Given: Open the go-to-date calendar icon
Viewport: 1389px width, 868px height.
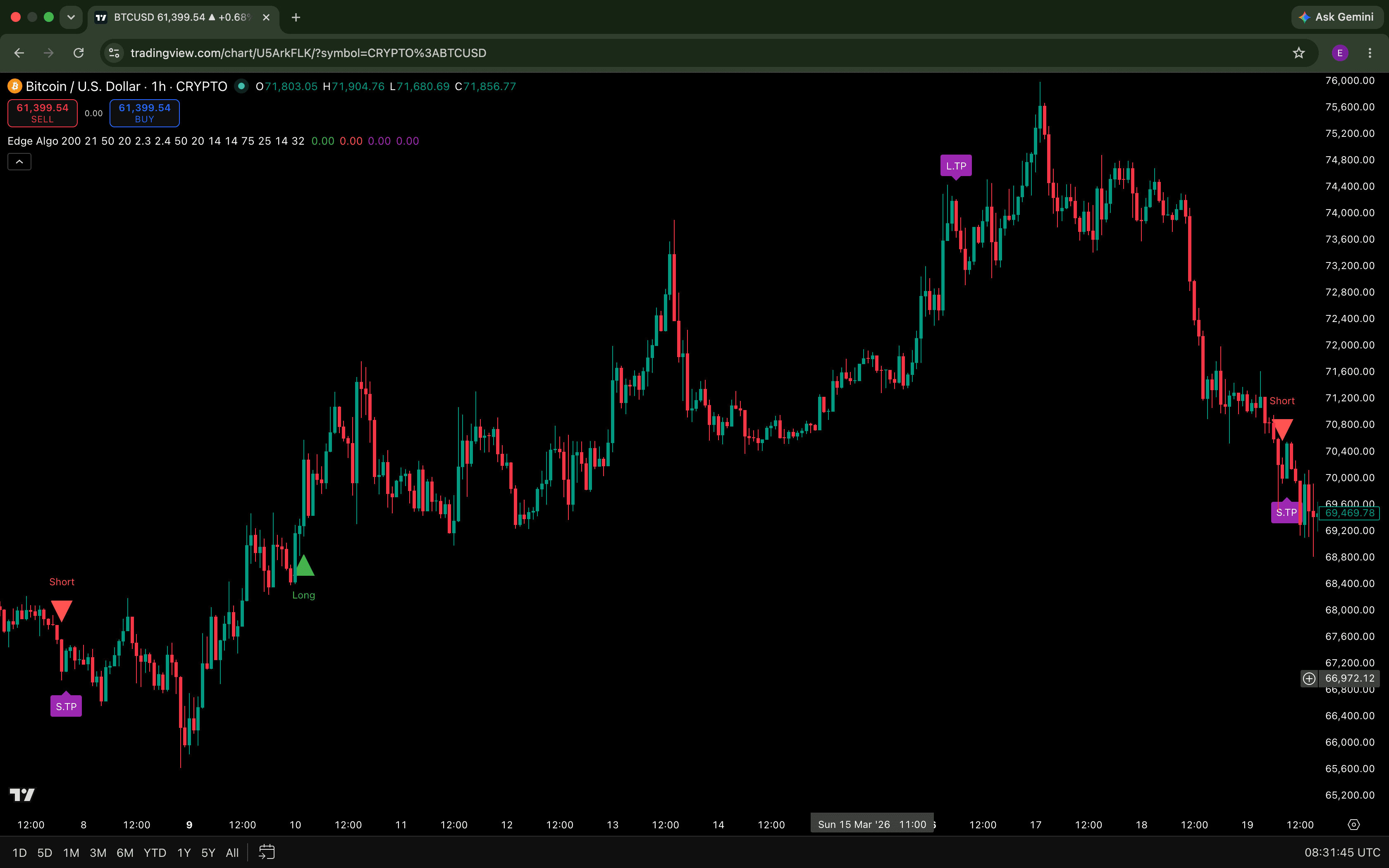Looking at the screenshot, I should 267,852.
